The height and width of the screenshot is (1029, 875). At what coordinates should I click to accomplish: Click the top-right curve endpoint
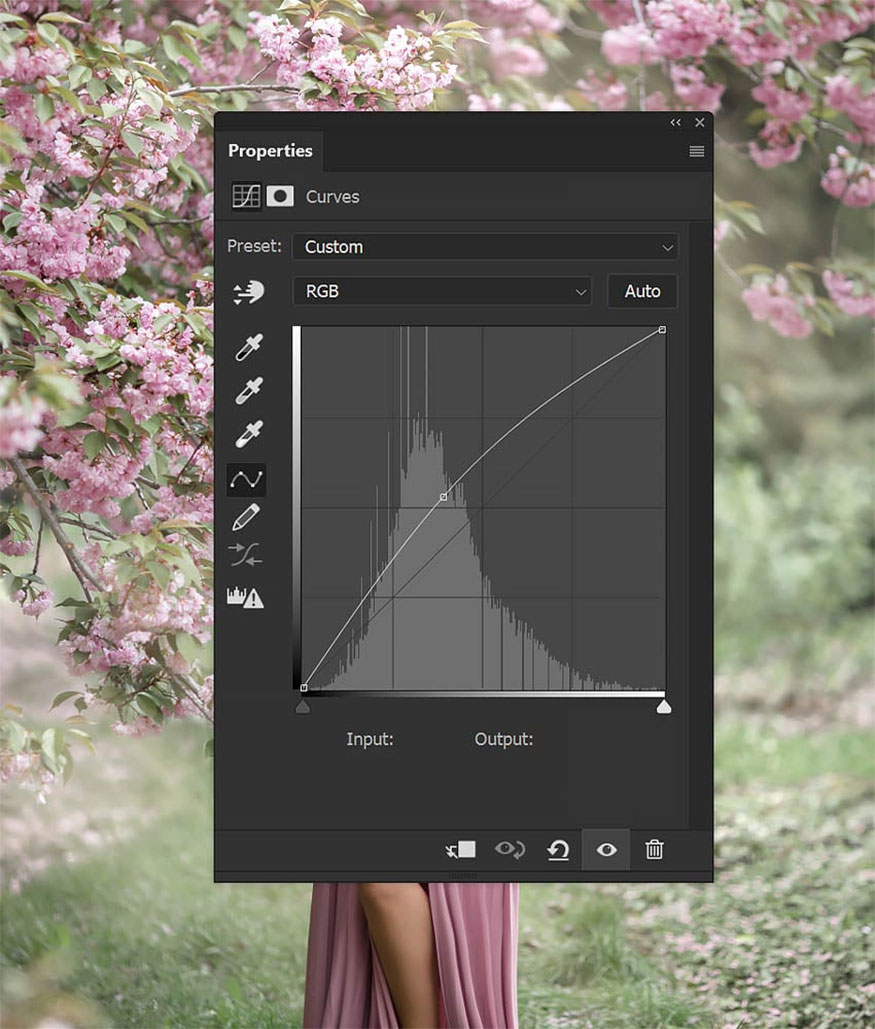point(662,329)
